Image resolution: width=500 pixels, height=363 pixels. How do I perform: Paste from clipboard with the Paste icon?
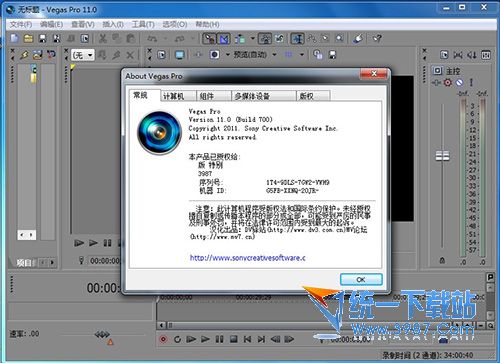[130, 38]
